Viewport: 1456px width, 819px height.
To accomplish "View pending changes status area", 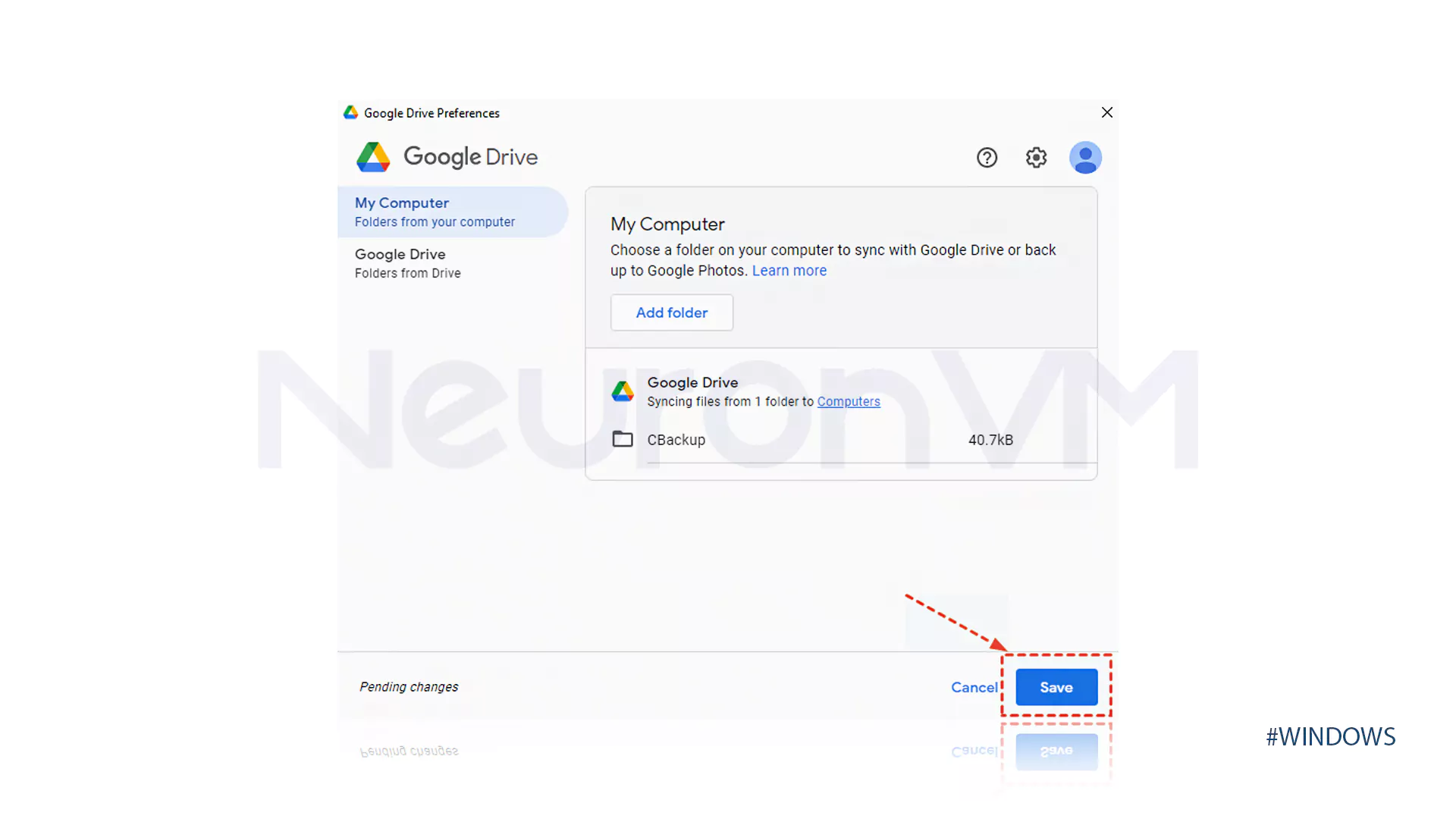I will [x=408, y=686].
